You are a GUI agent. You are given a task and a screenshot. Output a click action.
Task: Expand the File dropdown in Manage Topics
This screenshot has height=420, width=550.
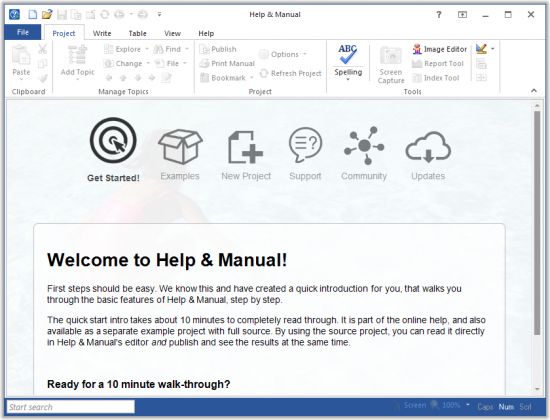185,64
